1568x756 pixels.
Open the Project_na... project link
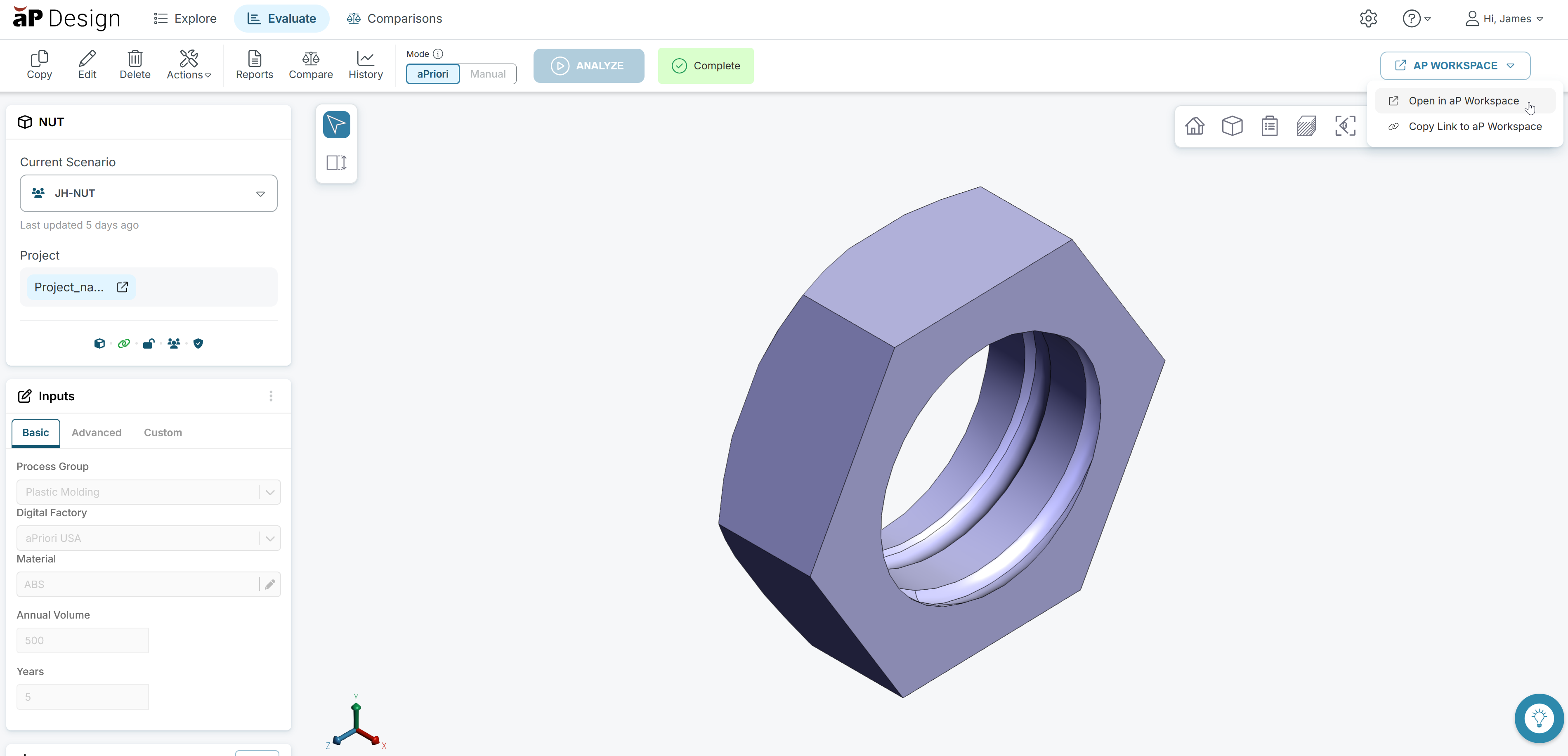pos(81,287)
